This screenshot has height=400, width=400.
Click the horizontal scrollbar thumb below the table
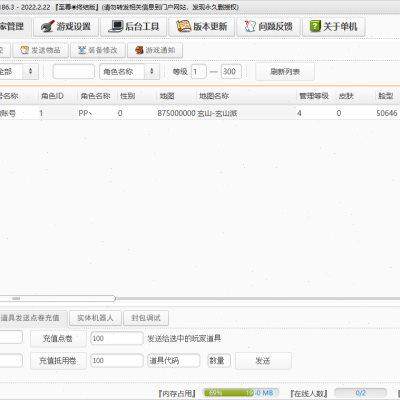pos(57,298)
